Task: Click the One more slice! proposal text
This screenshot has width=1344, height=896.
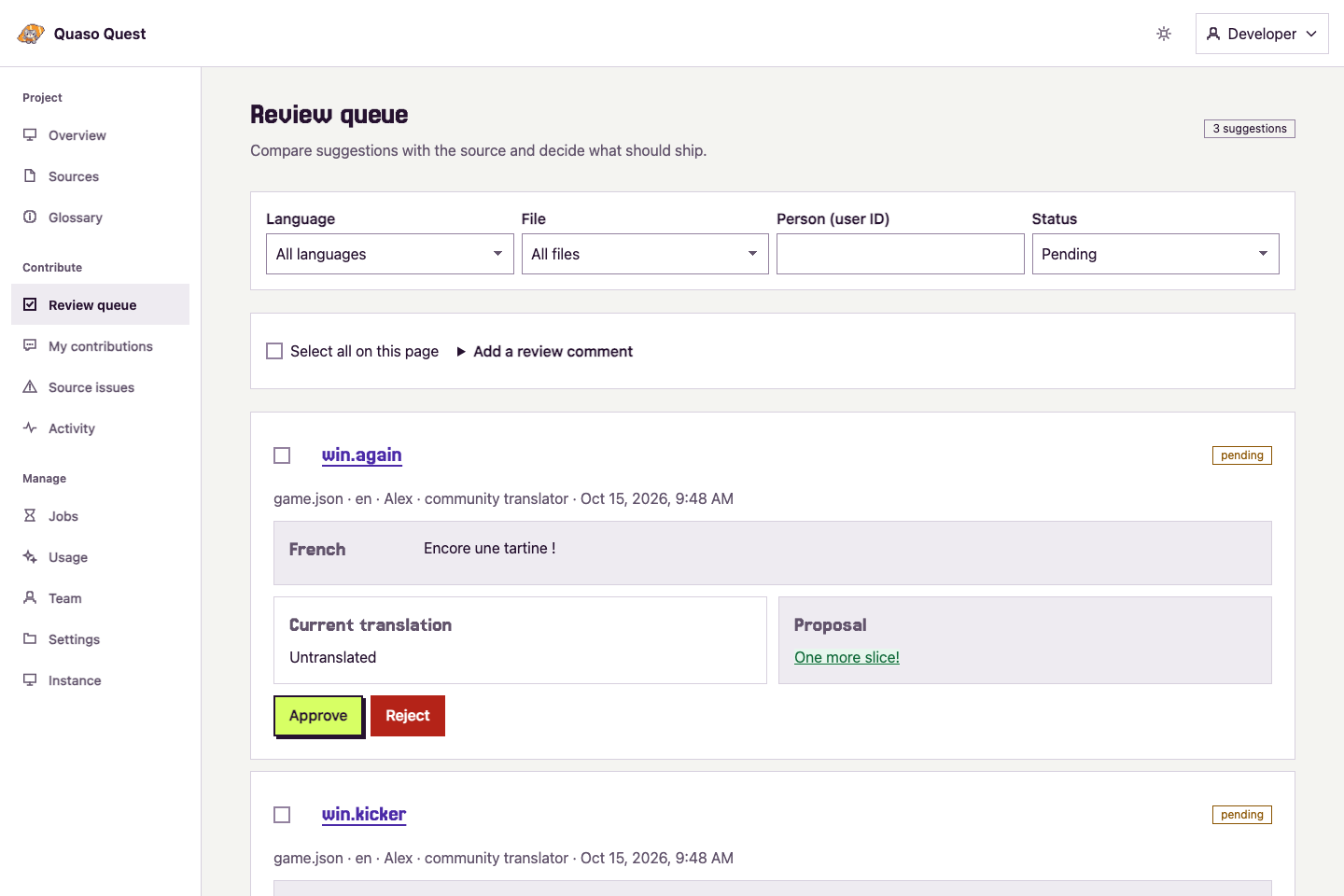Action: coord(847,657)
